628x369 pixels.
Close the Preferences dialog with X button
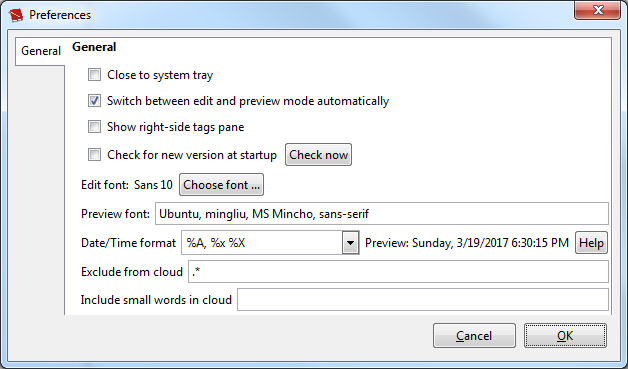597,10
